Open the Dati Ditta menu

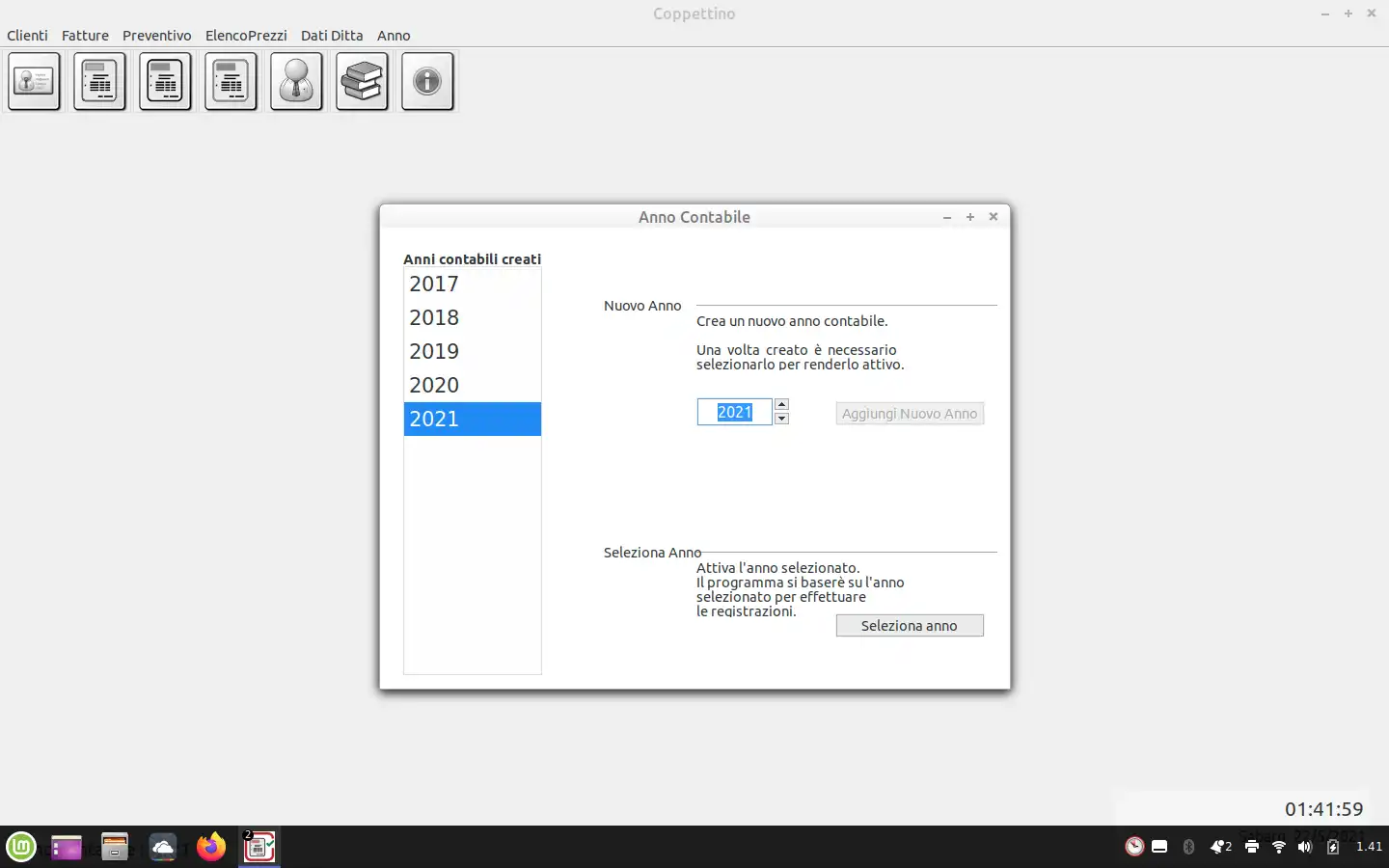point(332,36)
